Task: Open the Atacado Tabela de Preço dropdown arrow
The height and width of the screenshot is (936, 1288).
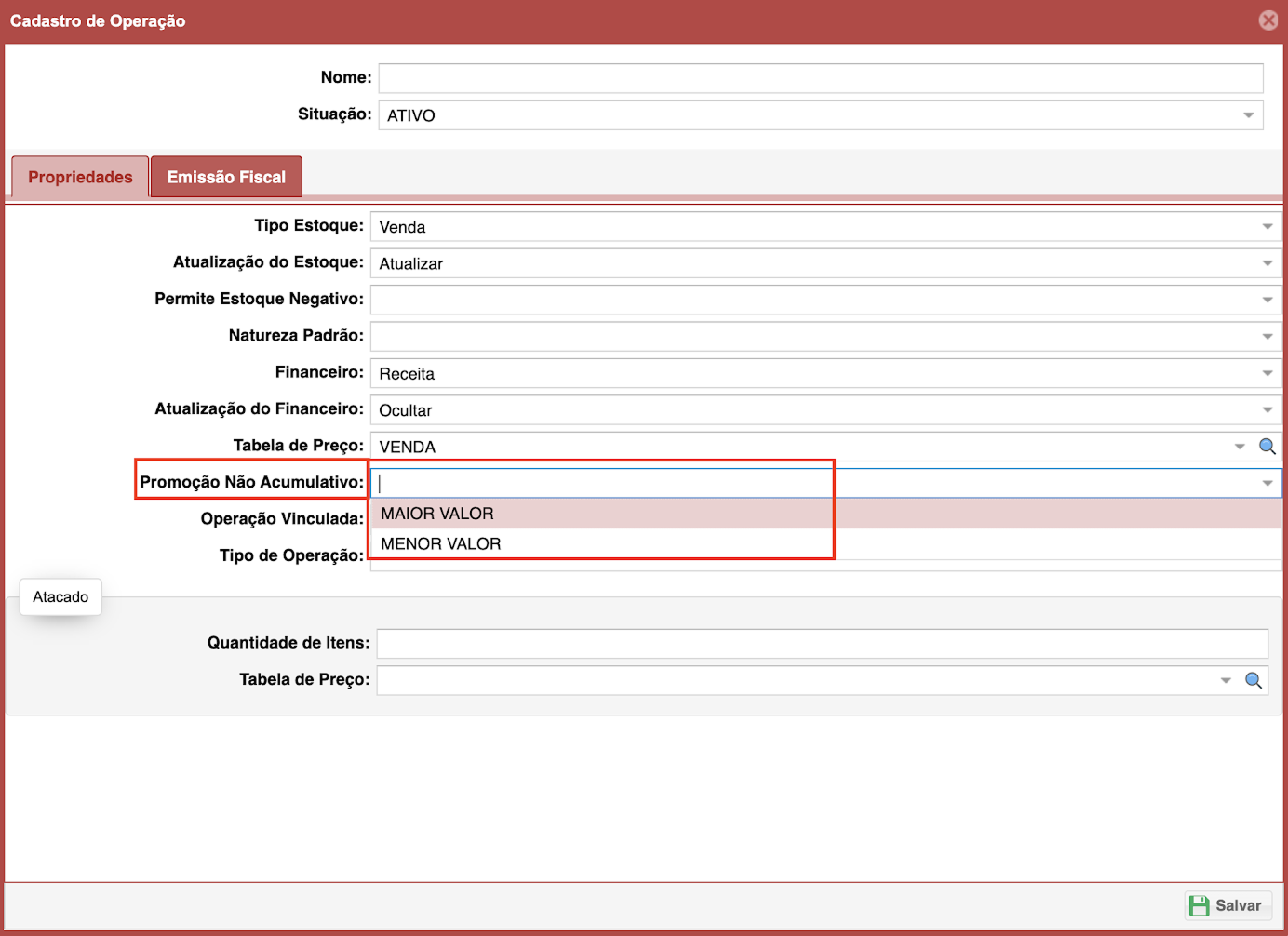Action: coord(1226,680)
